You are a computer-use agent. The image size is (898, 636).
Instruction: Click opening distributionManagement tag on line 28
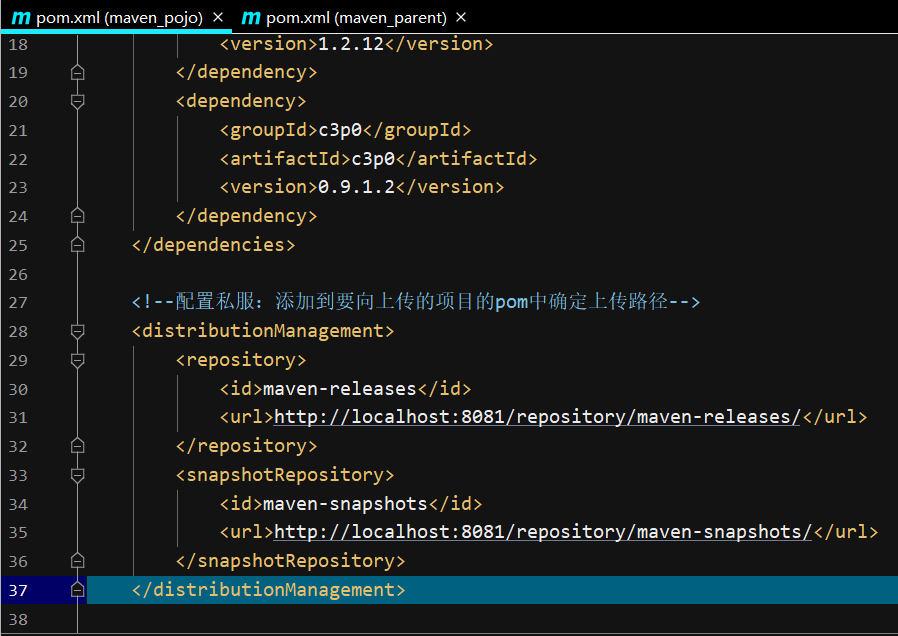(263, 331)
